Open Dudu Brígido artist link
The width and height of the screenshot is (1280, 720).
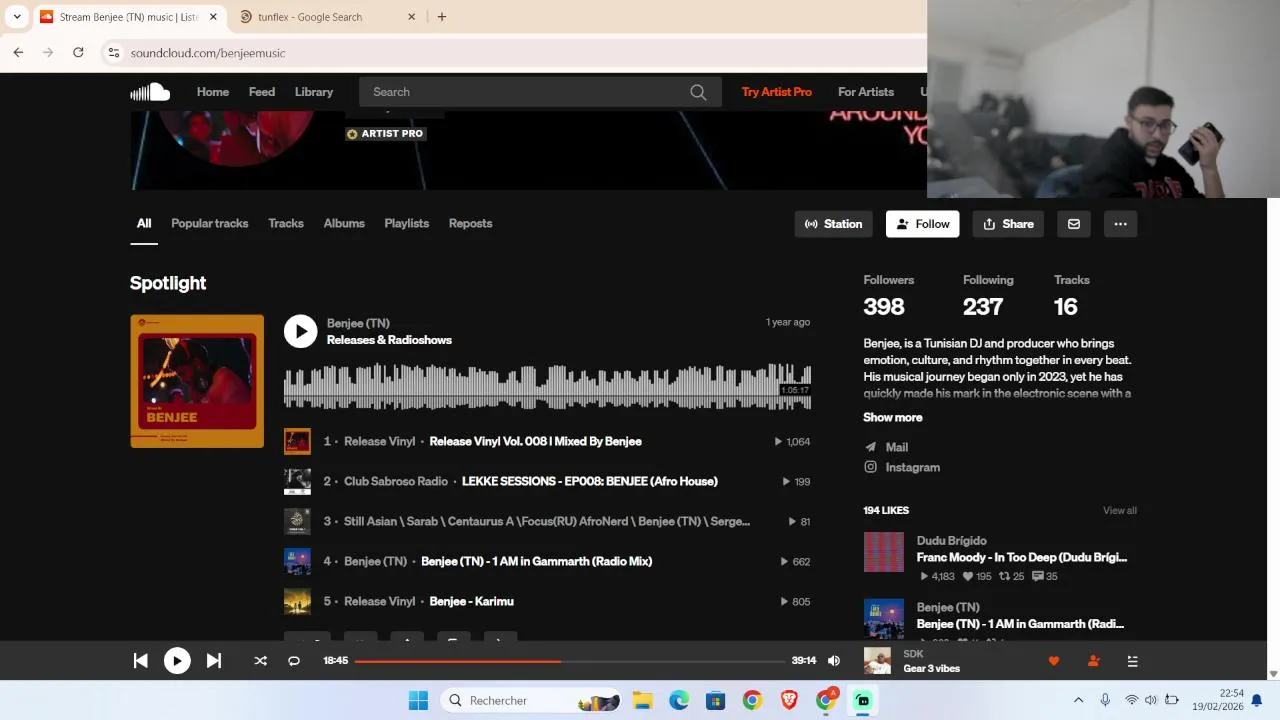952,541
